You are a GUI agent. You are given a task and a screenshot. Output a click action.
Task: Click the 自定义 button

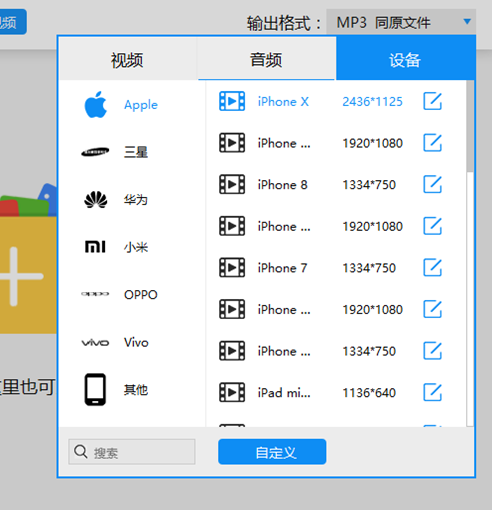272,452
